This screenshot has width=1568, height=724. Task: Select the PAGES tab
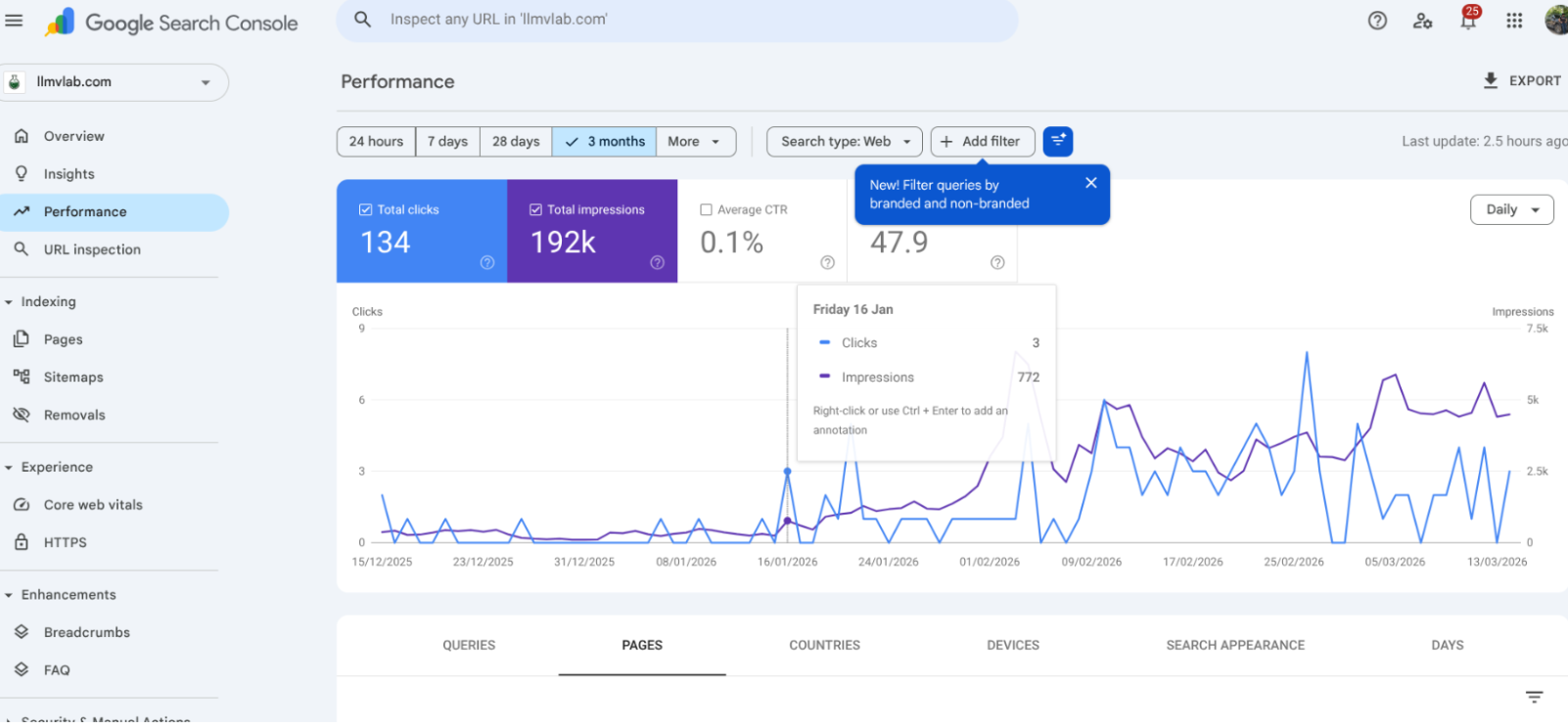pos(642,645)
